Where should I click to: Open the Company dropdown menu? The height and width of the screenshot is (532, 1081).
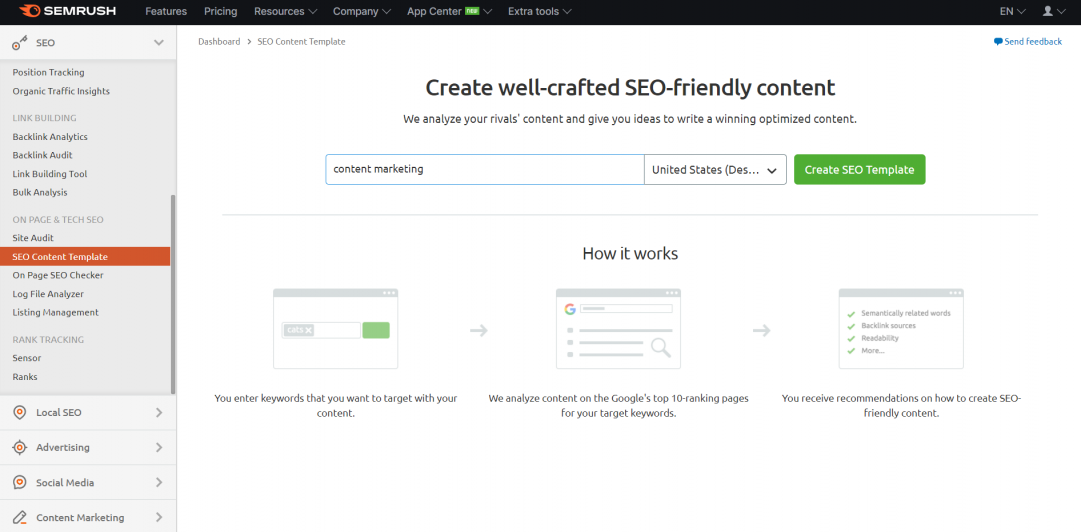click(x=362, y=12)
